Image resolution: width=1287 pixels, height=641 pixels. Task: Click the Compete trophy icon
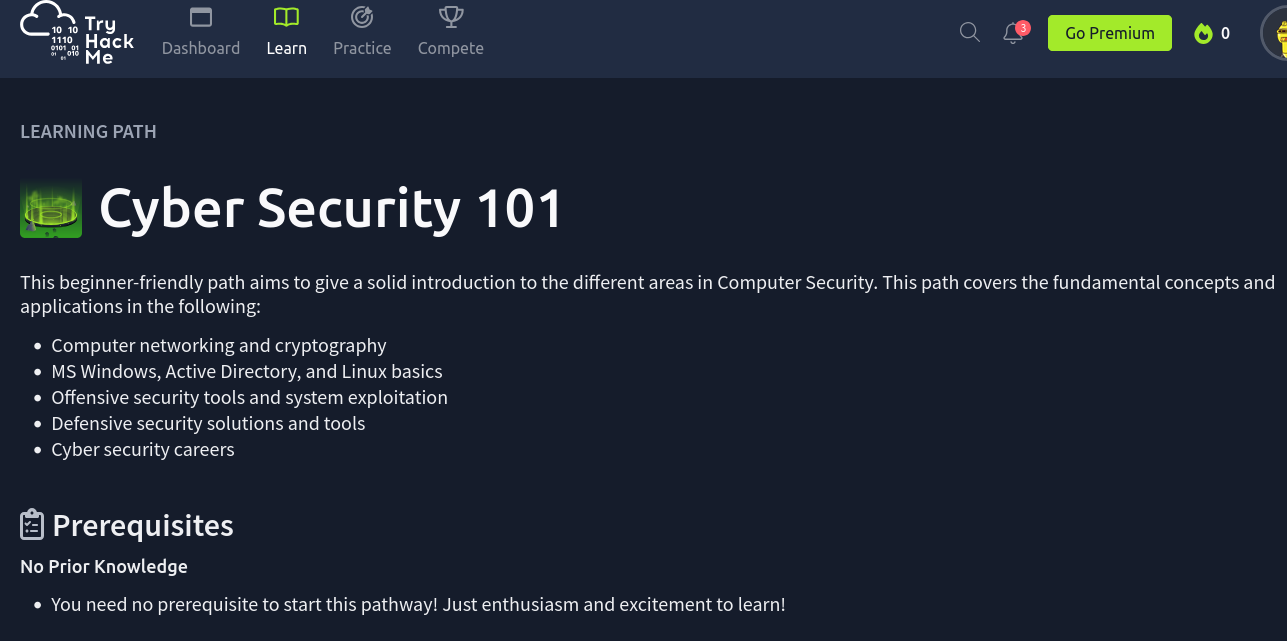pos(450,17)
